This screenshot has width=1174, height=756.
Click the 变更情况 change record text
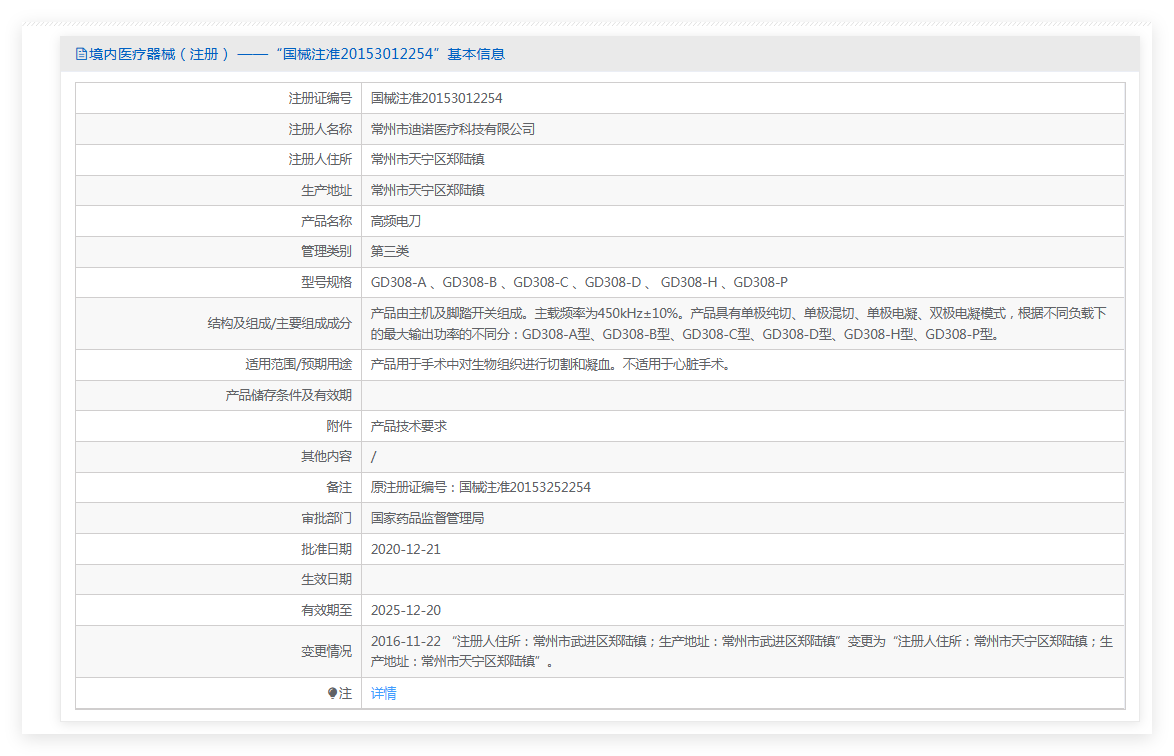[x=740, y=651]
